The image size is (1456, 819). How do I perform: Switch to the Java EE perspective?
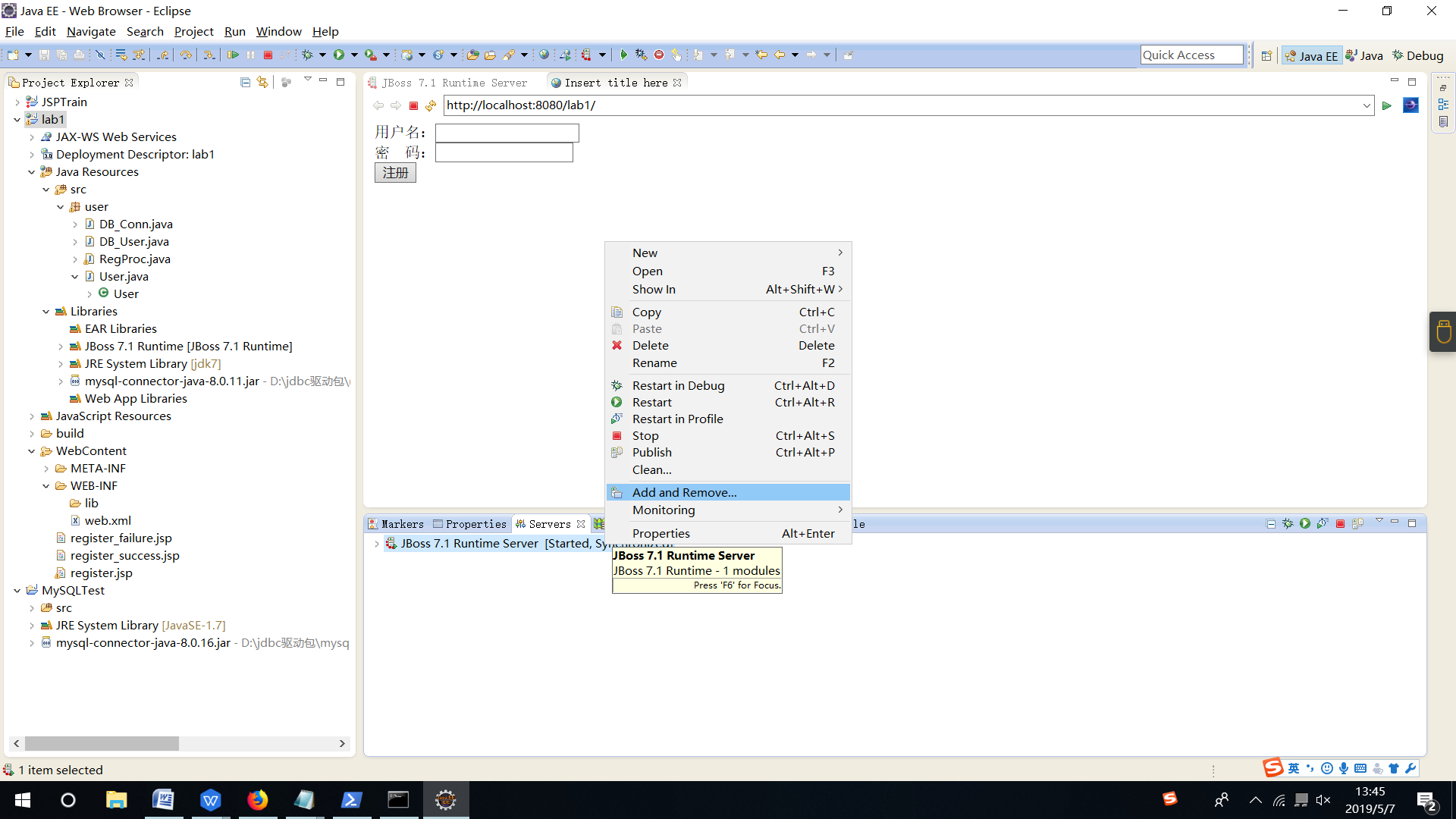pyautogui.click(x=1311, y=55)
